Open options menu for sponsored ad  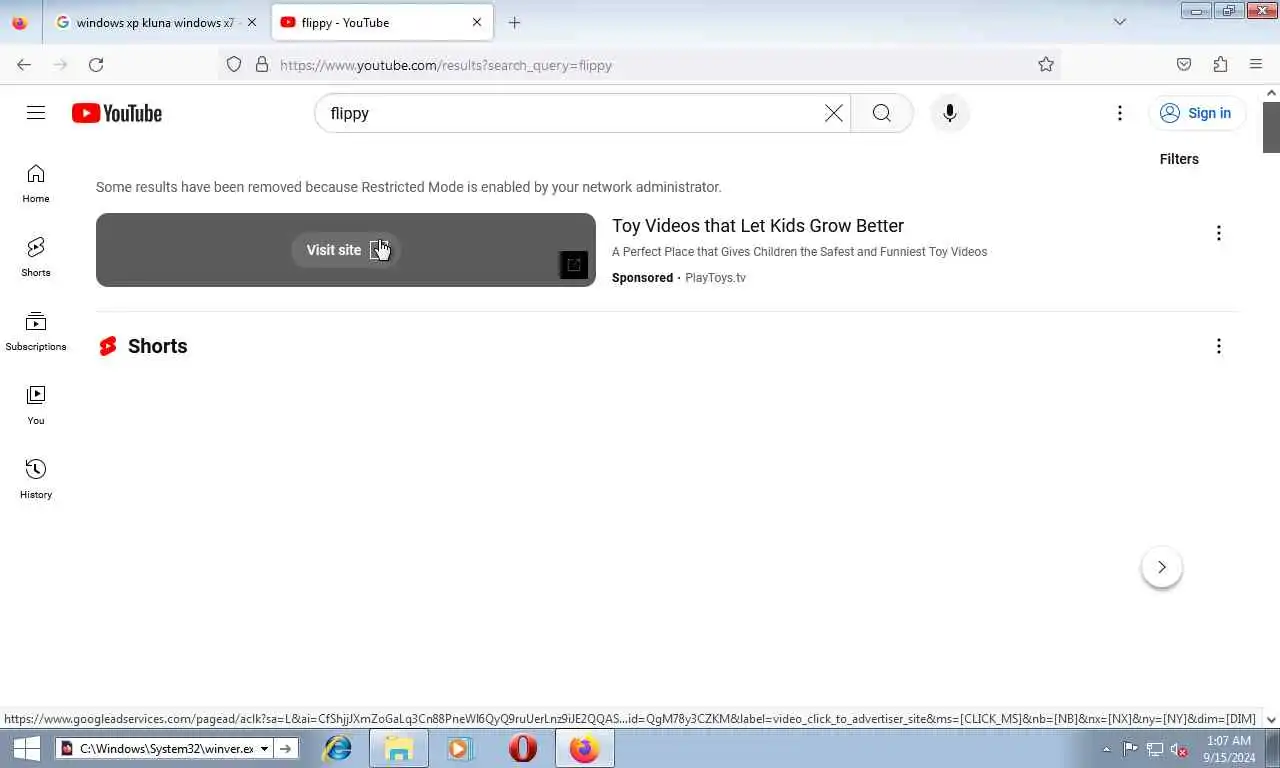(x=1218, y=233)
